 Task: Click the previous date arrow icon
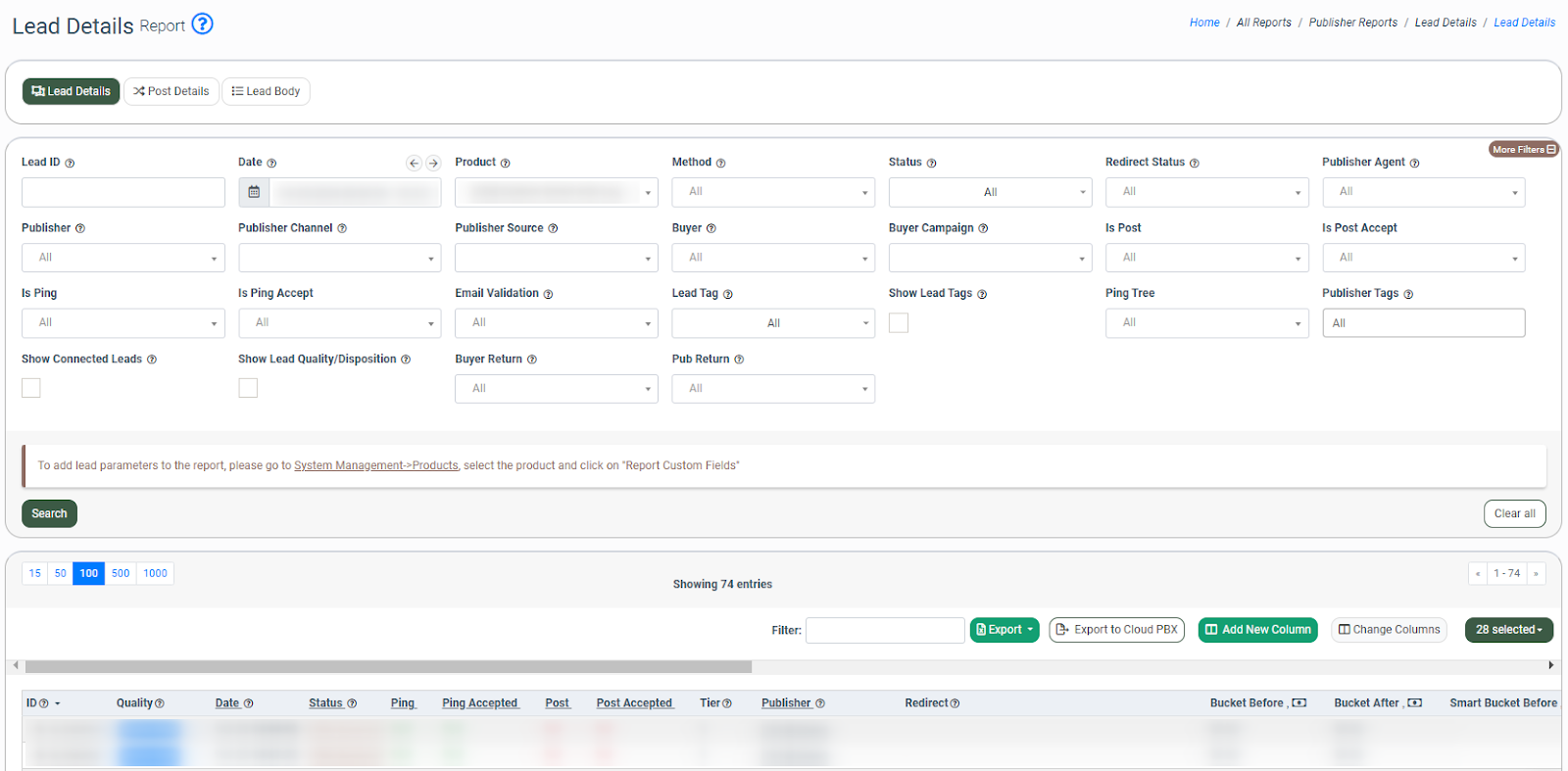pos(414,164)
